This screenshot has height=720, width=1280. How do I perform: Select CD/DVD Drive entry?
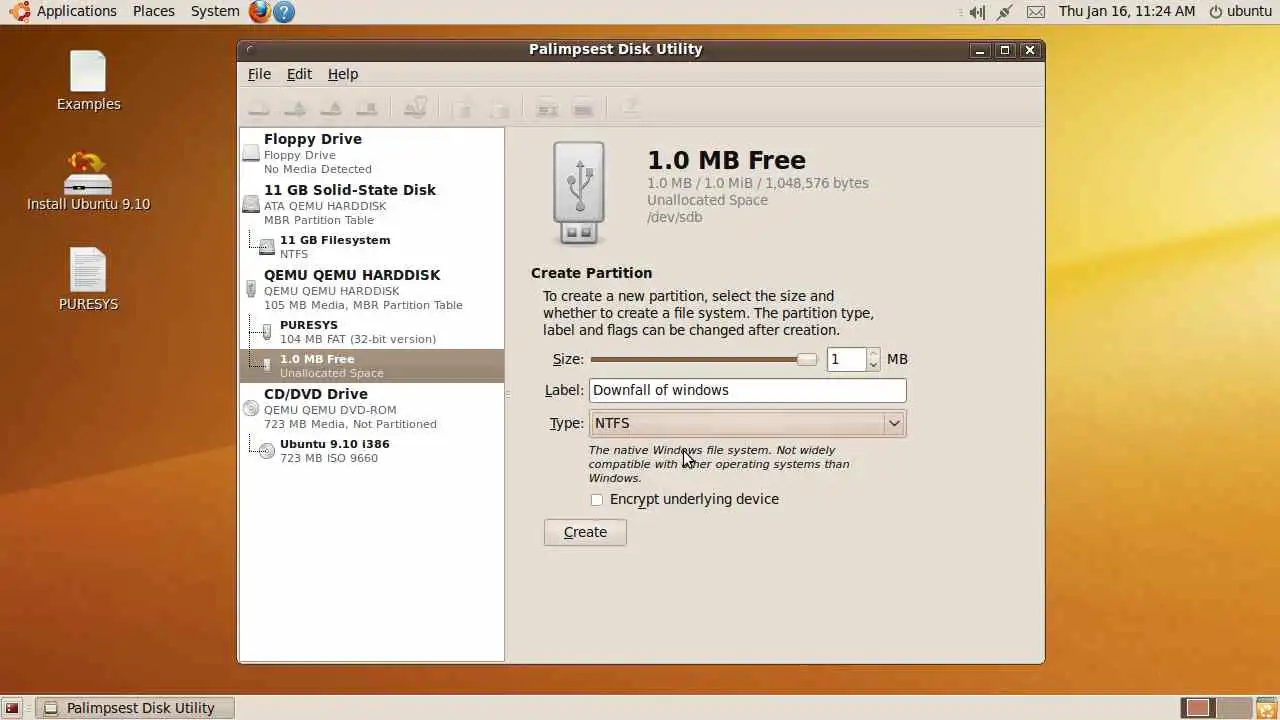(x=371, y=408)
